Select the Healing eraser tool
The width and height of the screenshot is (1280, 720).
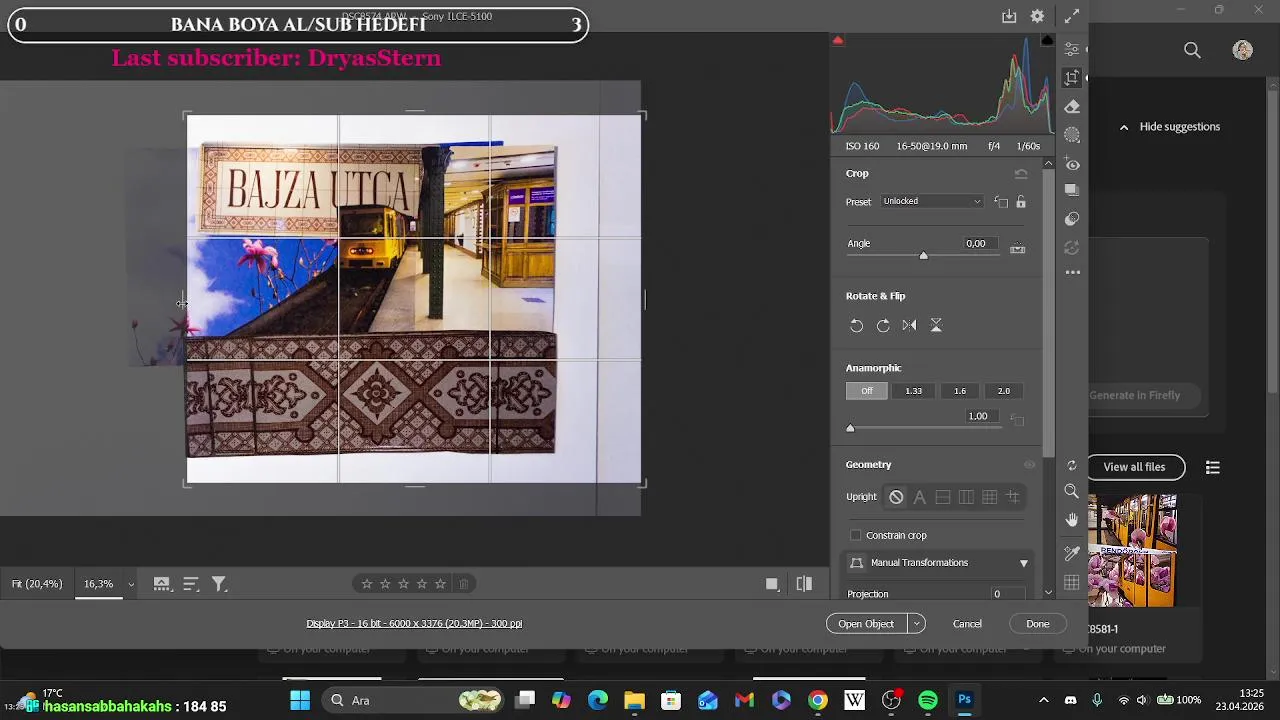1072,106
